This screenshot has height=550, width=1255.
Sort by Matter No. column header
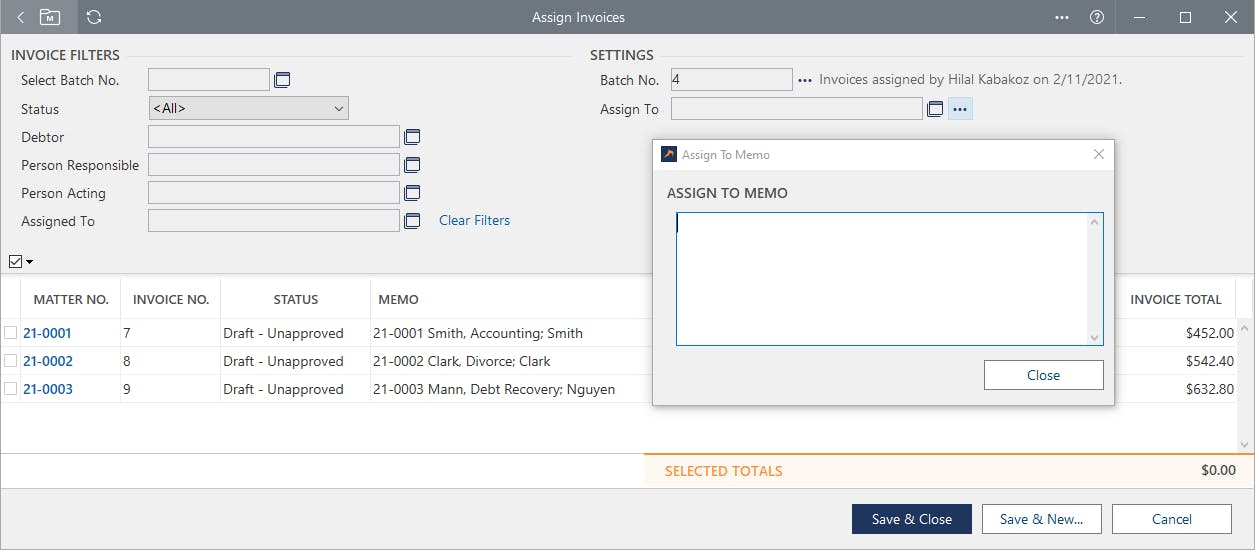(x=71, y=299)
